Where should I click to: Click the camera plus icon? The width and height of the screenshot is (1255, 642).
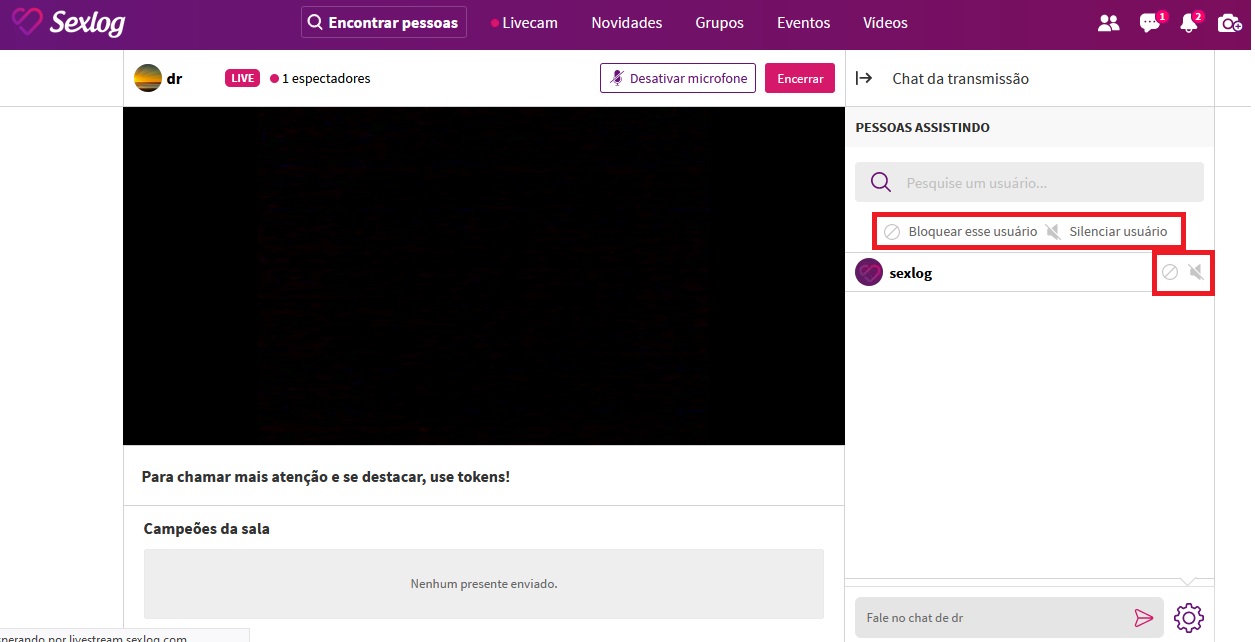[1230, 23]
